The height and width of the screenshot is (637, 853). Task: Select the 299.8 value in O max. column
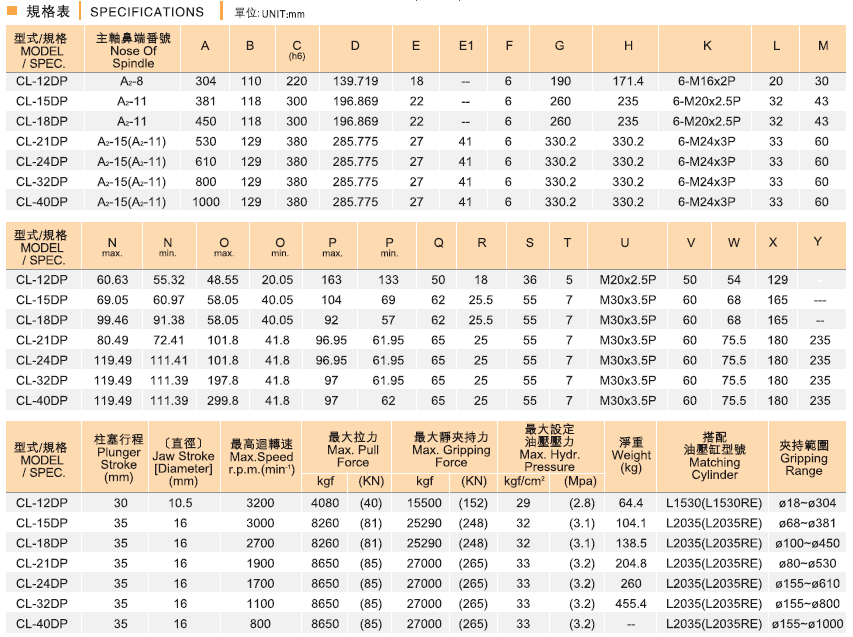pyautogui.click(x=223, y=400)
